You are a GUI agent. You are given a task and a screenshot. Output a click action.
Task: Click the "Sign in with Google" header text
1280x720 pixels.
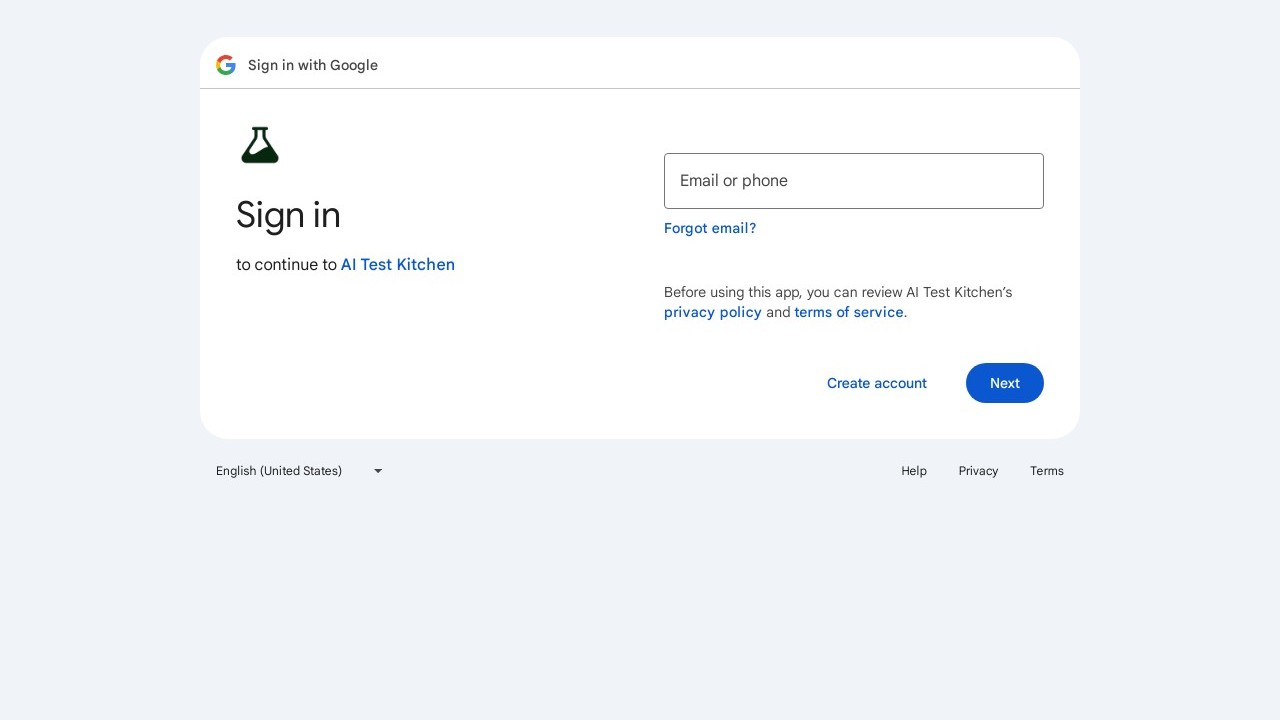313,65
